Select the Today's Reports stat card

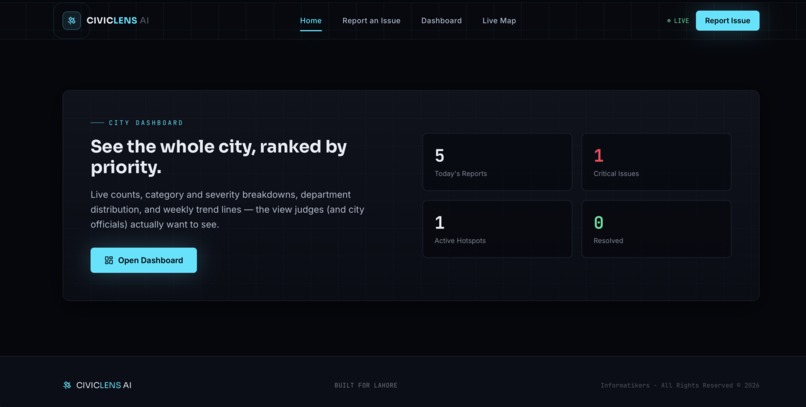(x=497, y=162)
